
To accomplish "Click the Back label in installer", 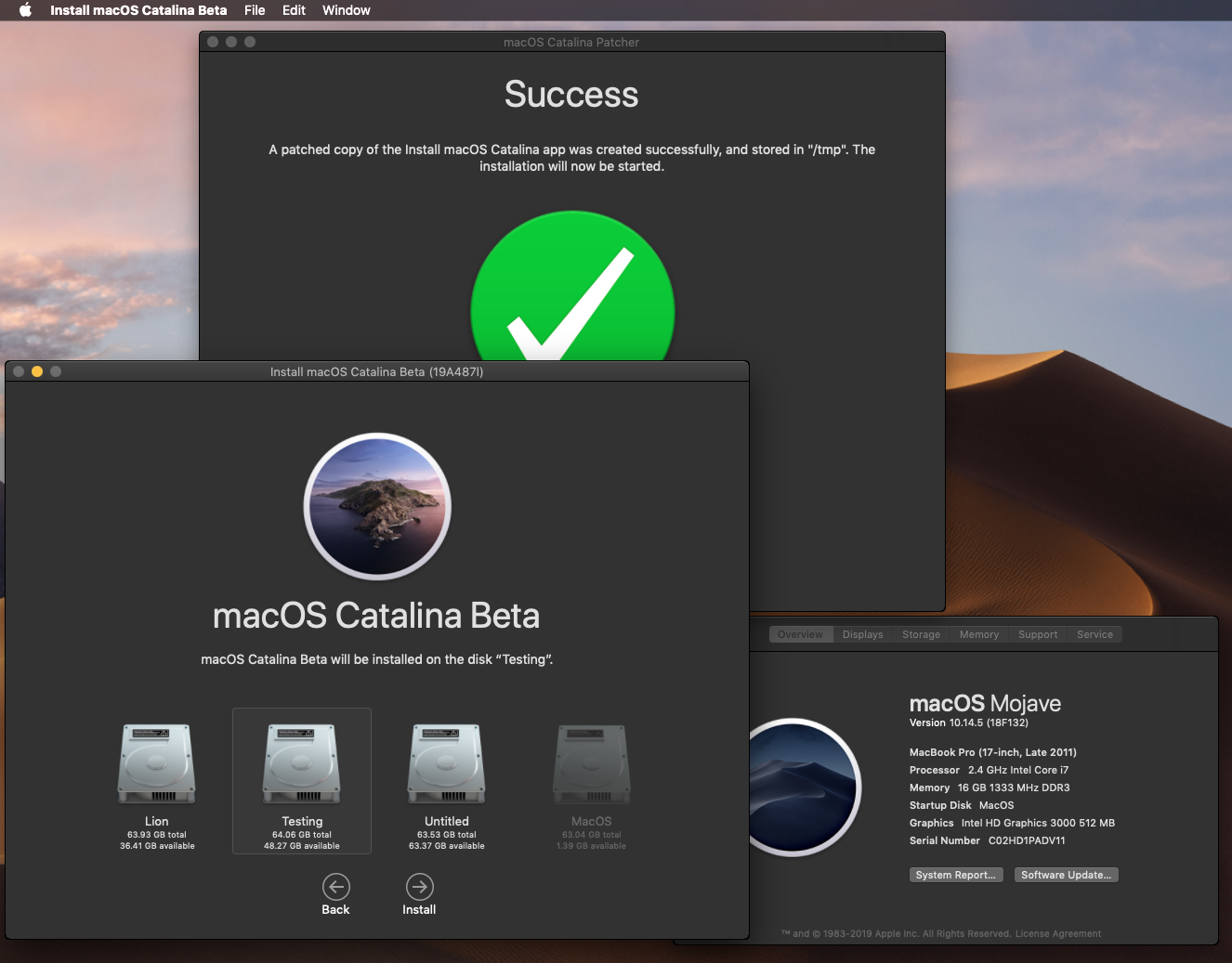I will coord(335,910).
